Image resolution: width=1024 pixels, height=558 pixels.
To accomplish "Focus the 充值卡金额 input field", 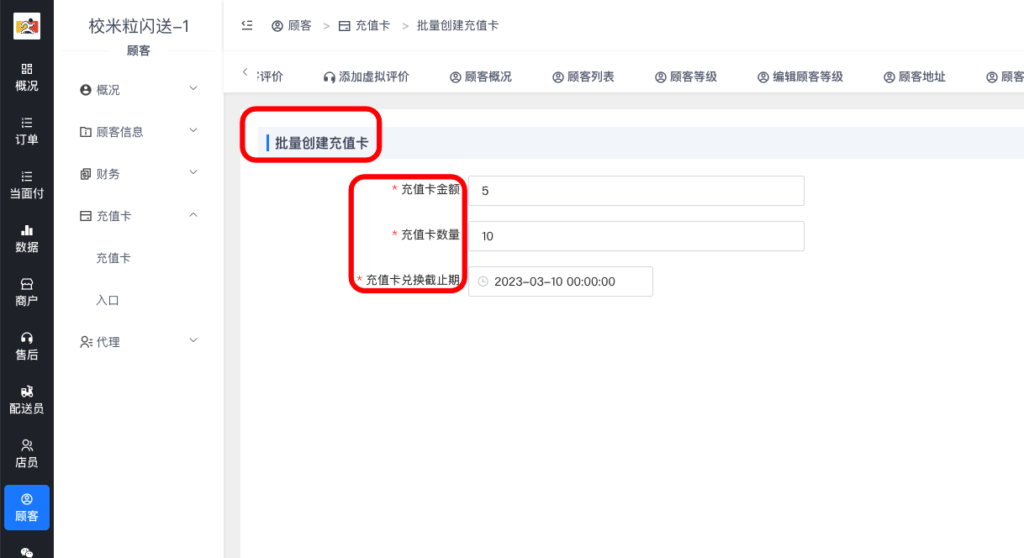I will coord(636,191).
